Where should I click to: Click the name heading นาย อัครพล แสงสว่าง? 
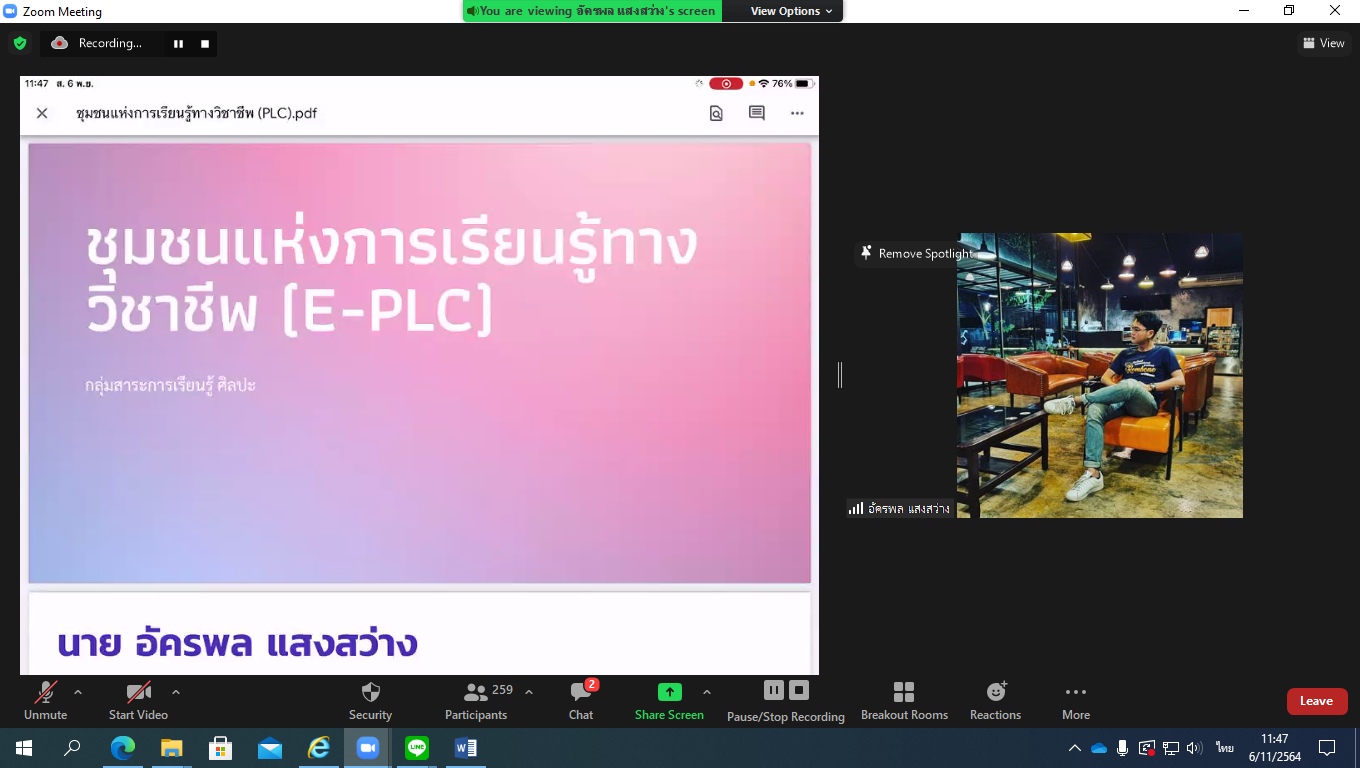(237, 642)
